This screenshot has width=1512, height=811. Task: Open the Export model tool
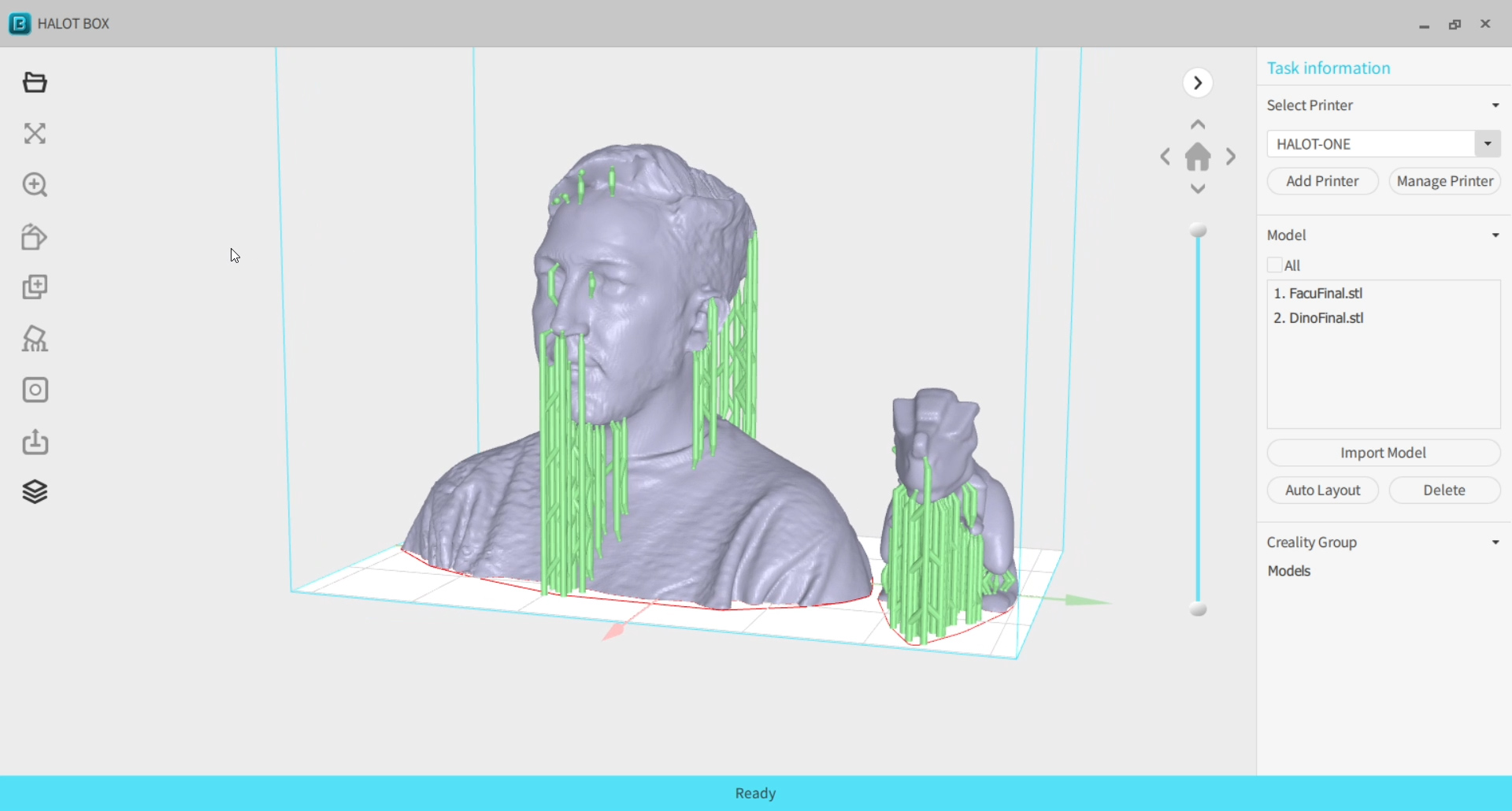pos(35,442)
